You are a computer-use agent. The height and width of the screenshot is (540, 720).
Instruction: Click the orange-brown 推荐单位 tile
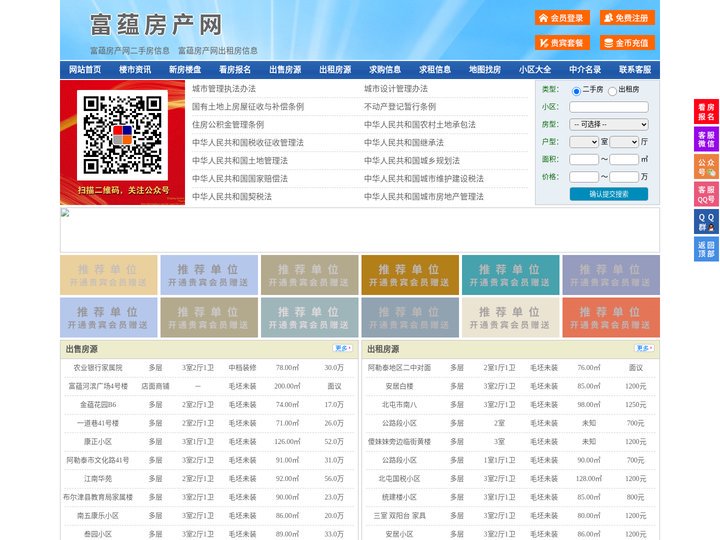pos(410,275)
